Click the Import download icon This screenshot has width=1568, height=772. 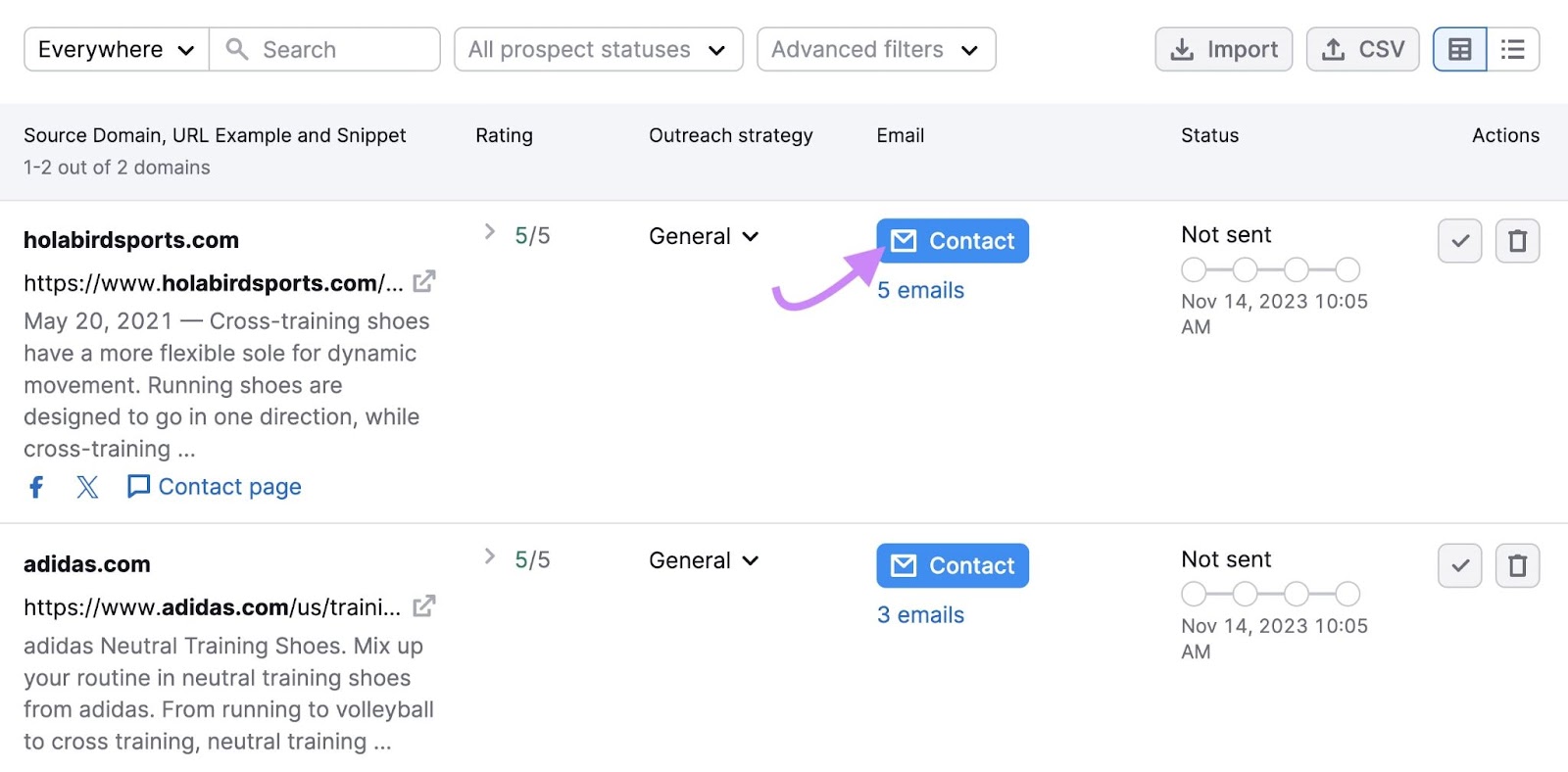click(1183, 49)
